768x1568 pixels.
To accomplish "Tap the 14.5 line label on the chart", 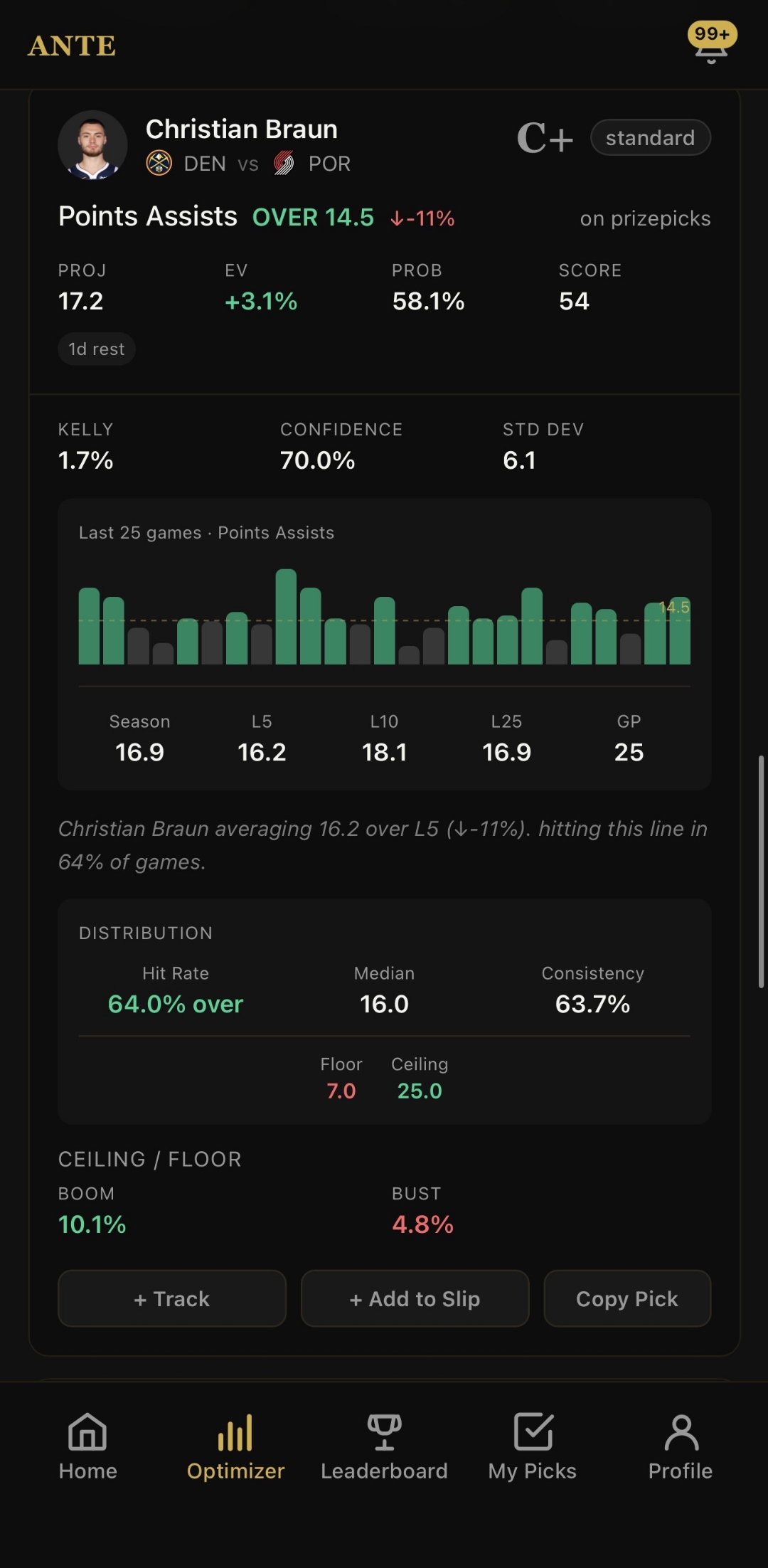I will 673,607.
